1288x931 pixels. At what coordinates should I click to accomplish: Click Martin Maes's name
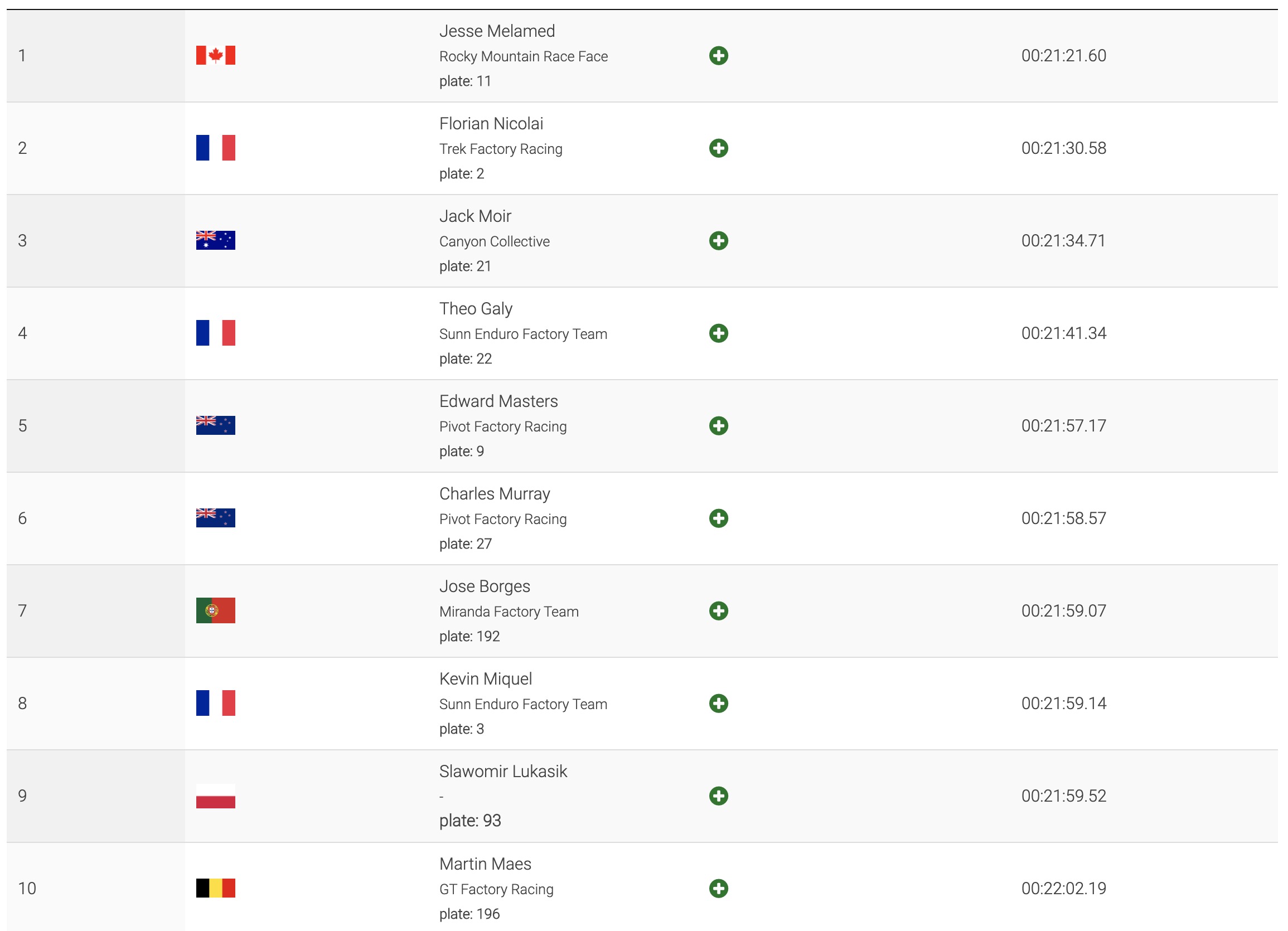tap(485, 864)
